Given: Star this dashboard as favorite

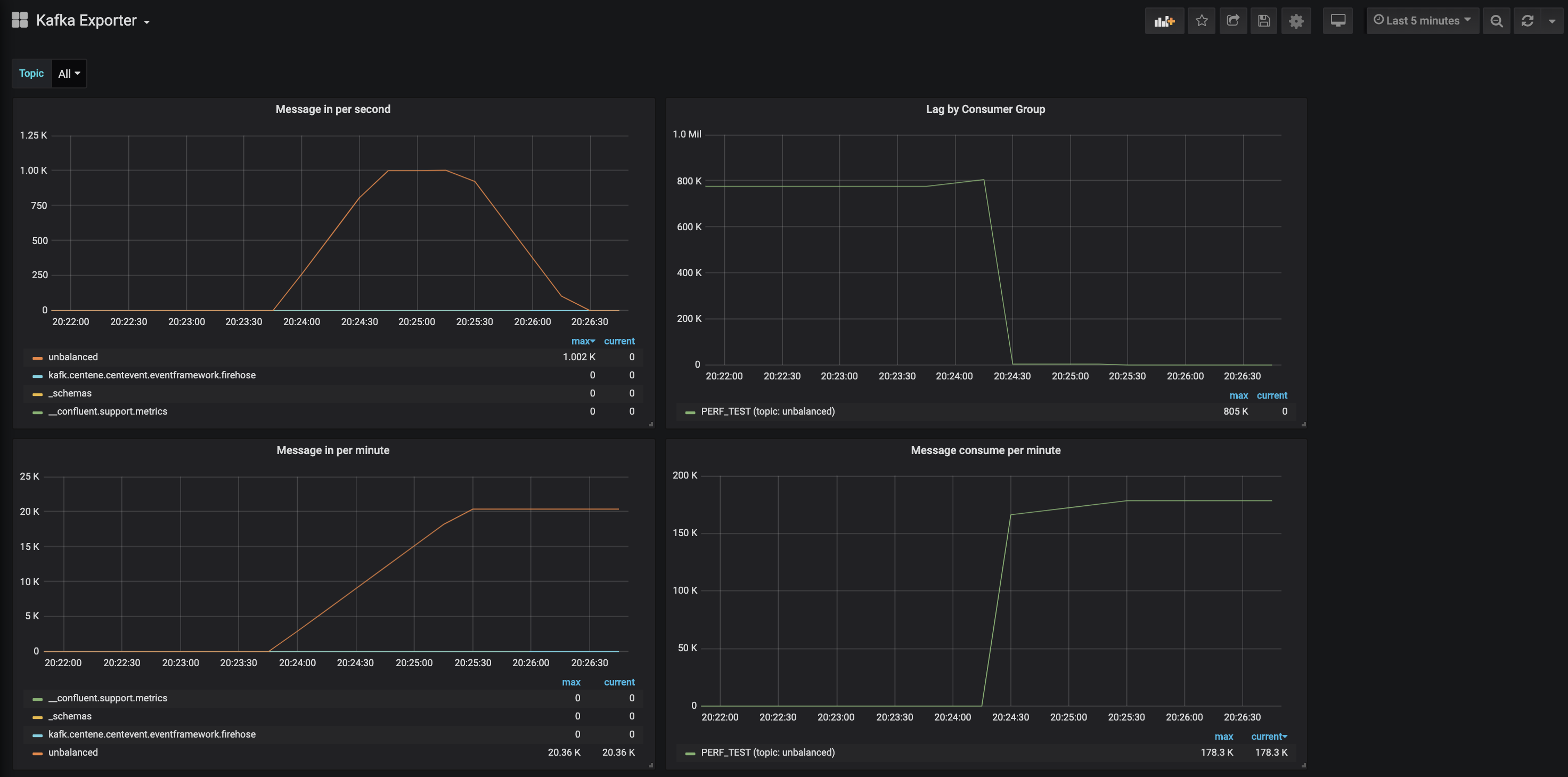Looking at the screenshot, I should 1201,21.
